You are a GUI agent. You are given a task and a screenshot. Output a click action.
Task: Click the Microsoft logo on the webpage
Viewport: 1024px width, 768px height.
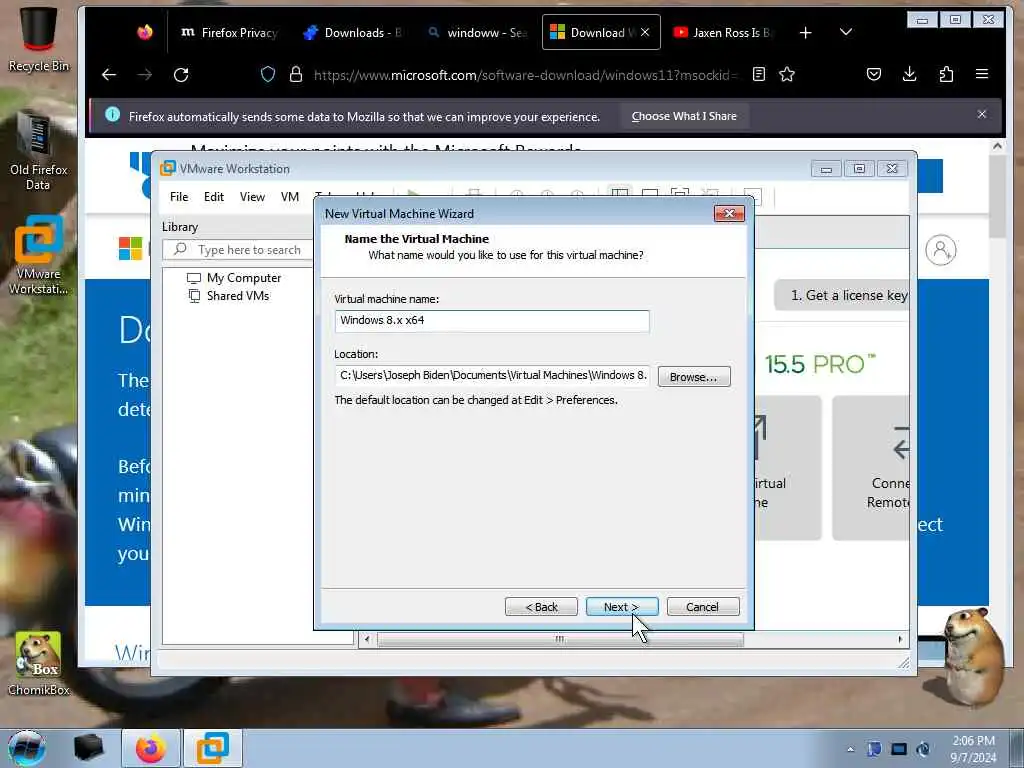pos(130,248)
